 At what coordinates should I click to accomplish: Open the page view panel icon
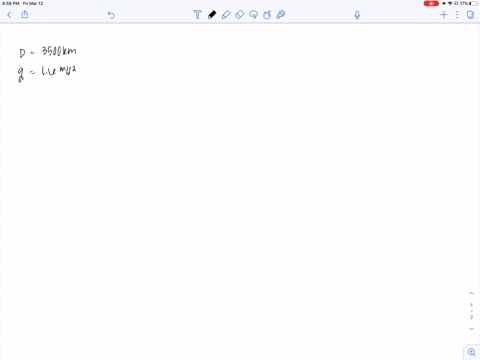coord(470,15)
